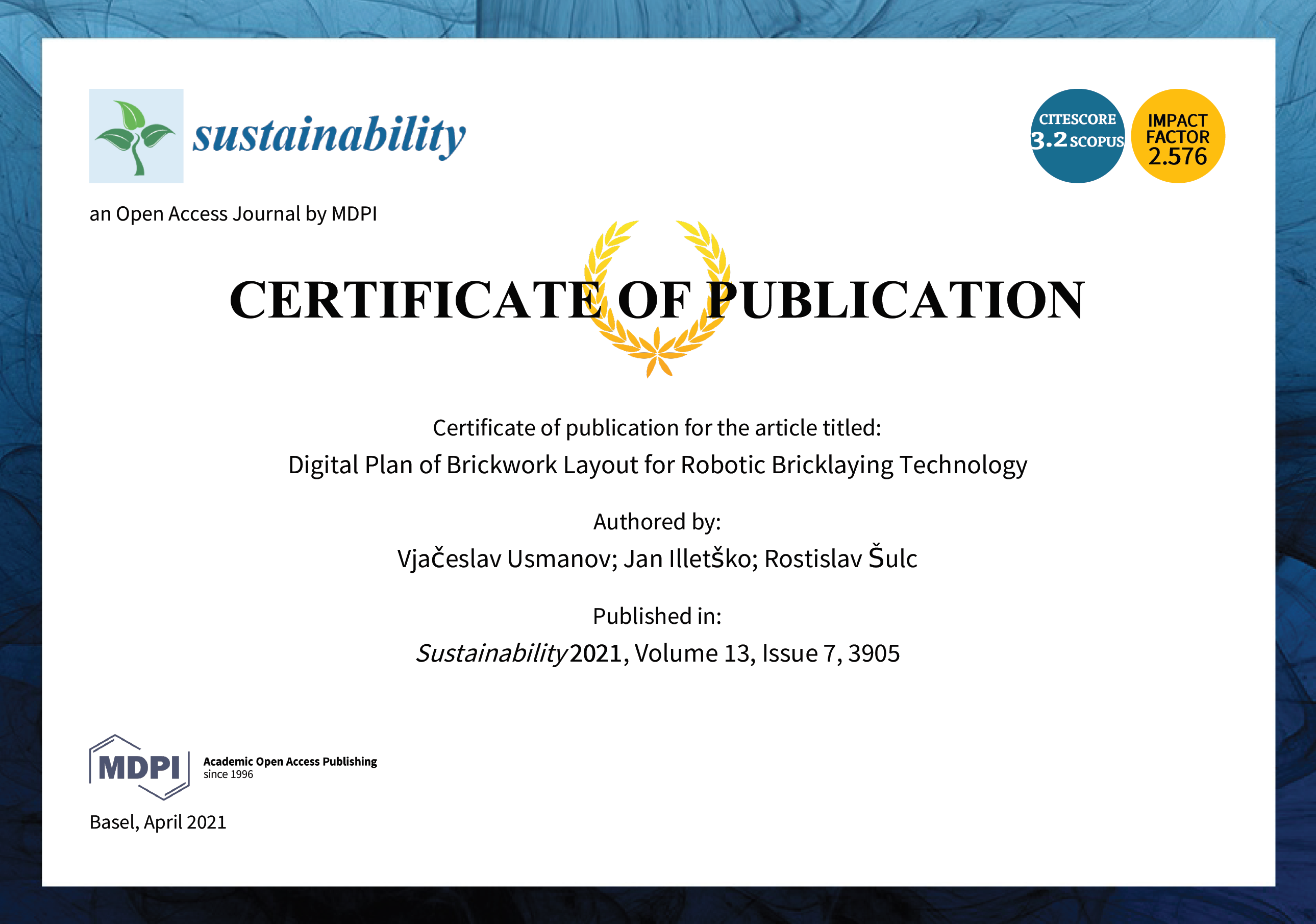The image size is (1316, 924).
Task: Click the MDPI hexagon logo
Action: 139,767
